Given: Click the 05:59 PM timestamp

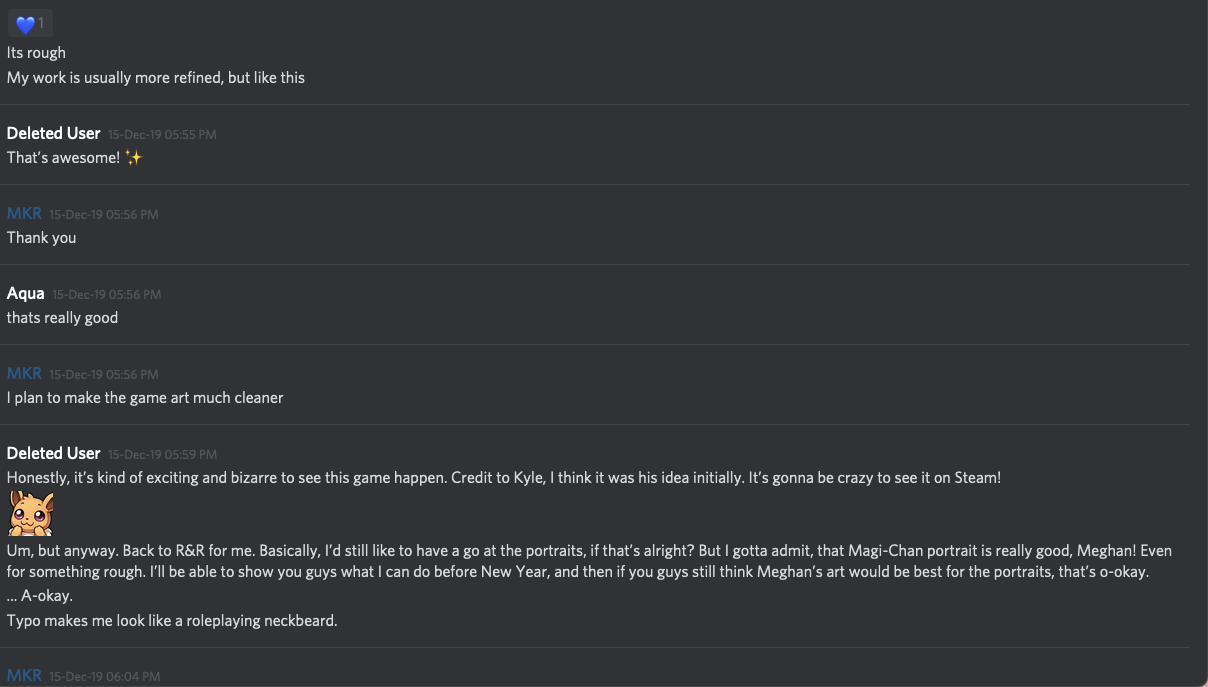Looking at the screenshot, I should click(x=162, y=454).
